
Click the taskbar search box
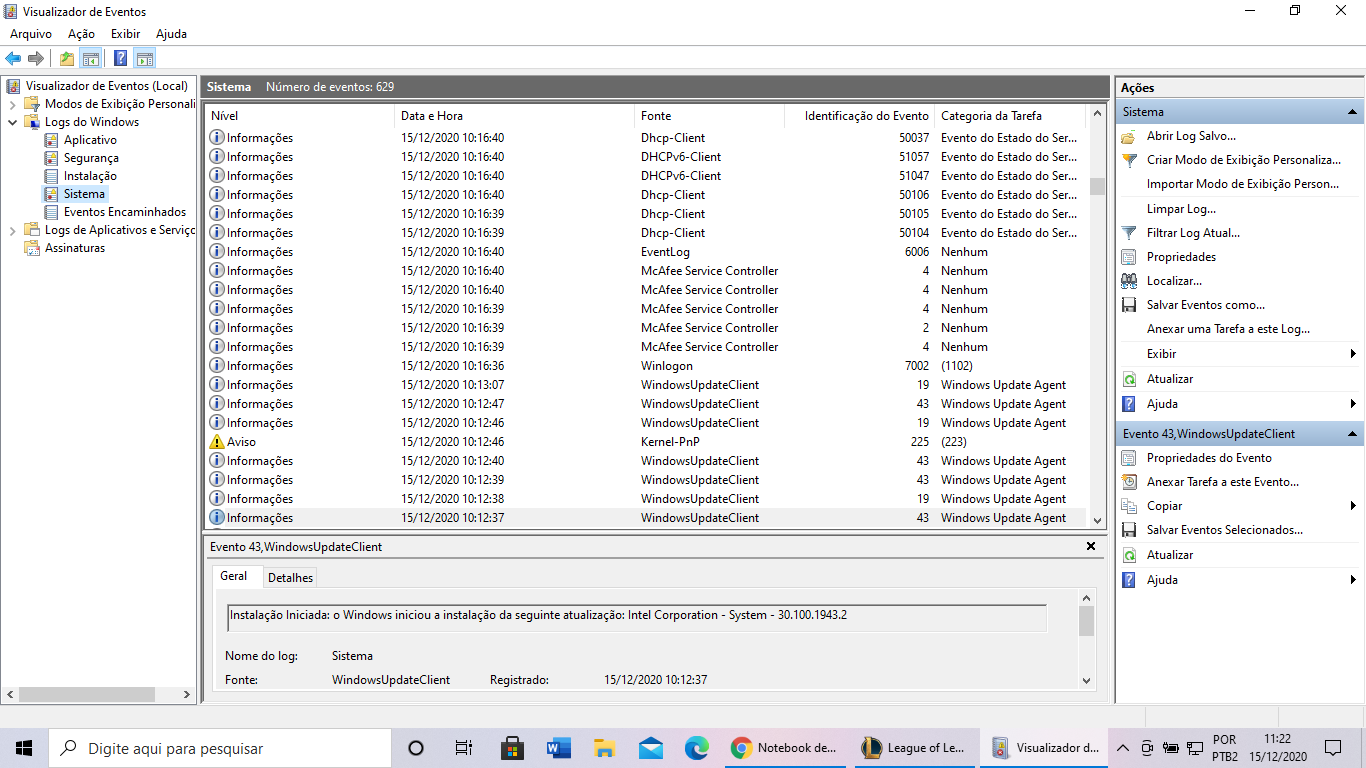click(x=219, y=748)
